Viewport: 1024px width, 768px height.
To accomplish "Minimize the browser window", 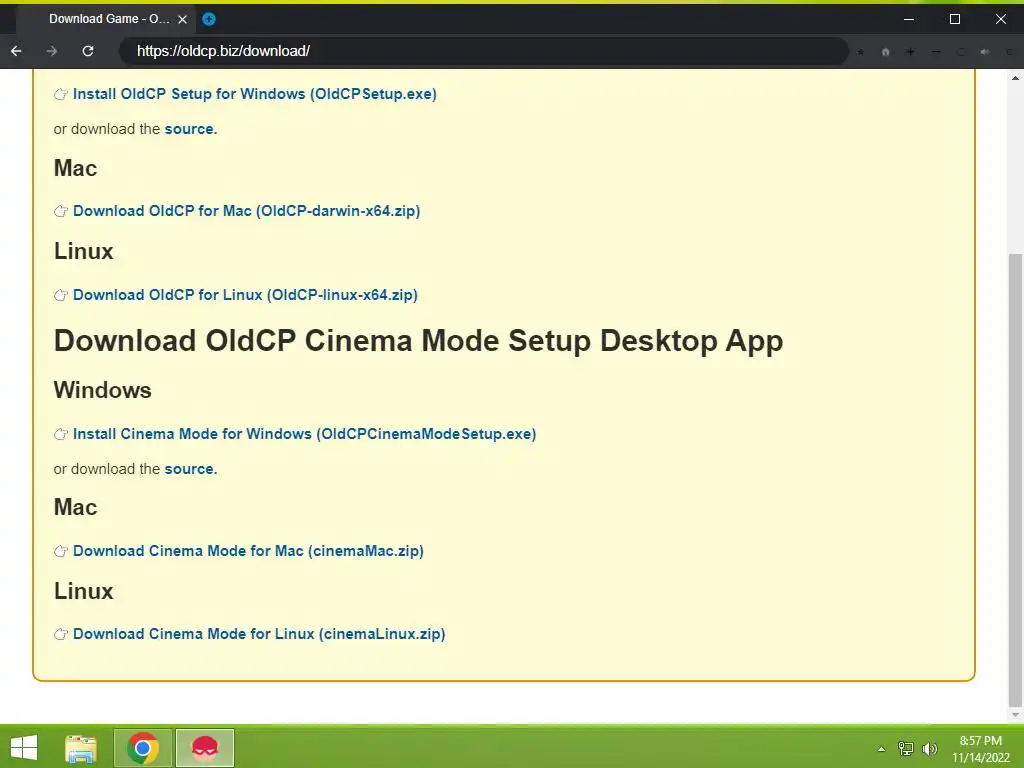I will click(908, 19).
